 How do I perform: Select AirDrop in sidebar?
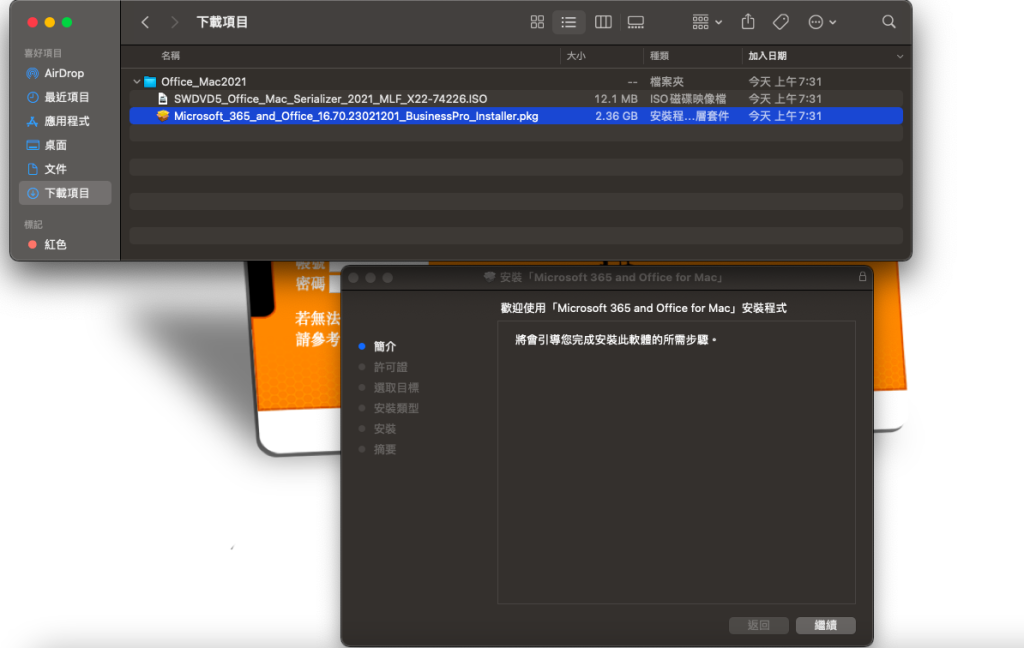(x=65, y=73)
